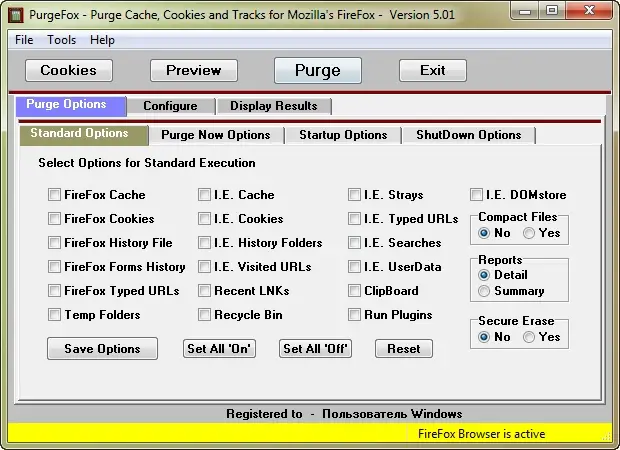This screenshot has width=620, height=450.
Task: Tick the ClipBoard checkbox
Action: pyautogui.click(x=354, y=291)
